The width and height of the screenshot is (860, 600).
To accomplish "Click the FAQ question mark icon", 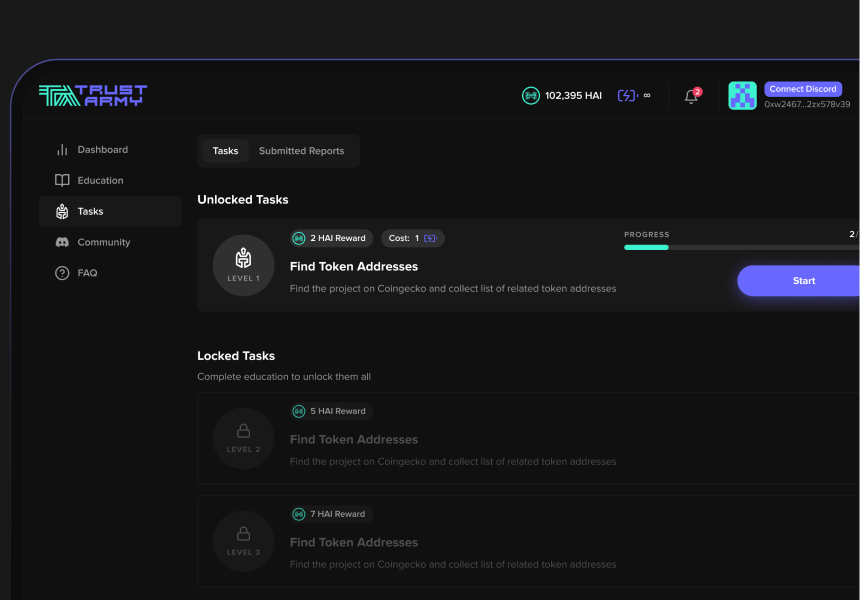I will tap(62, 273).
